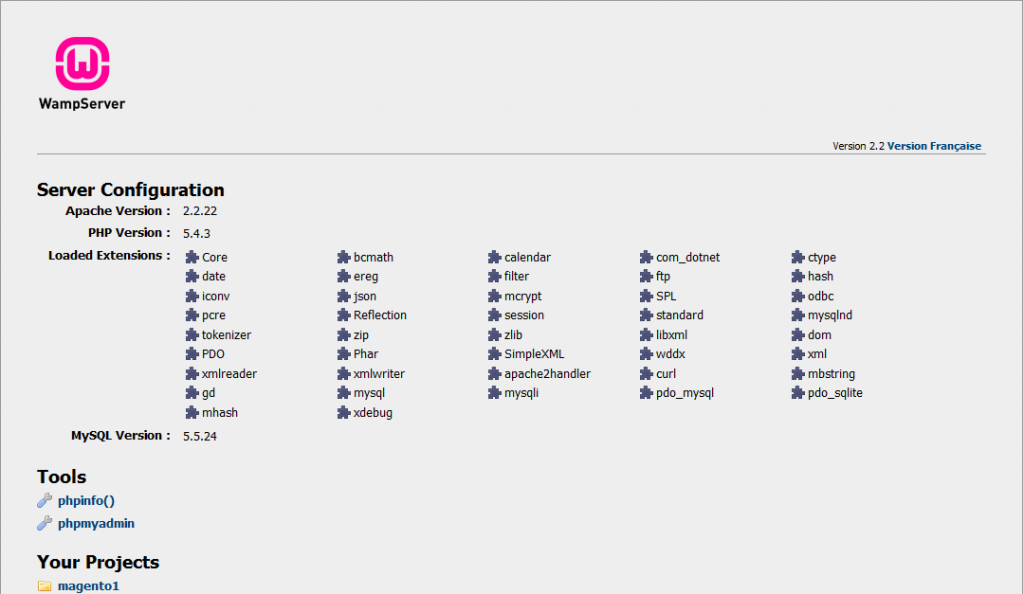Click the puzzle icon beside com_dotnet
1024x594 pixels.
tap(647, 257)
